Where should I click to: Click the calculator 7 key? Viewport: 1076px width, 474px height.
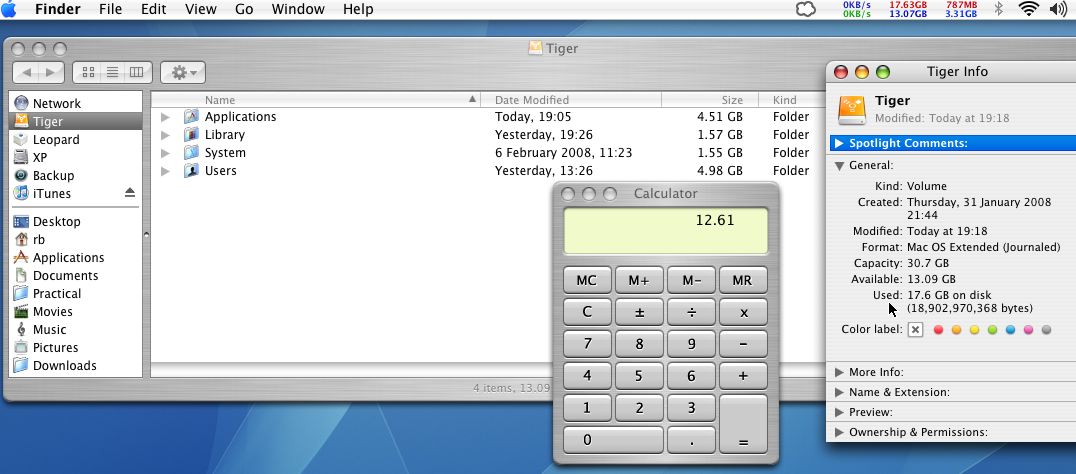click(587, 344)
